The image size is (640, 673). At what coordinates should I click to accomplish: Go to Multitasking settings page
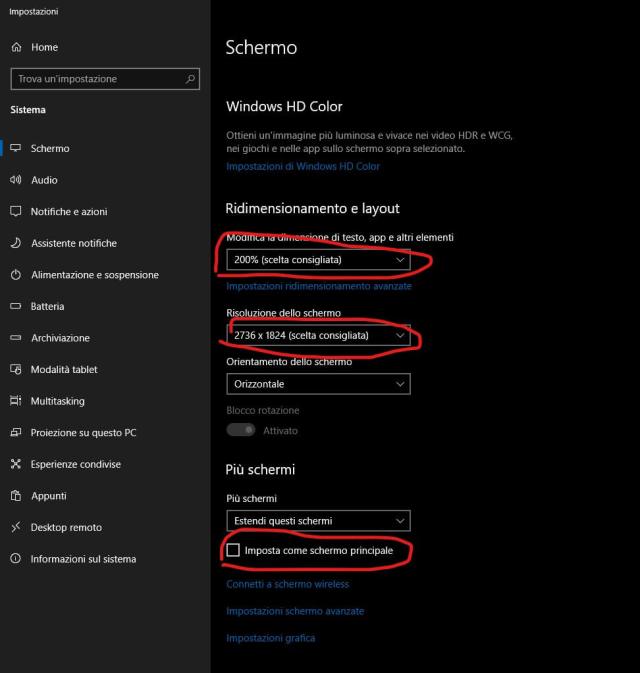click(x=57, y=401)
